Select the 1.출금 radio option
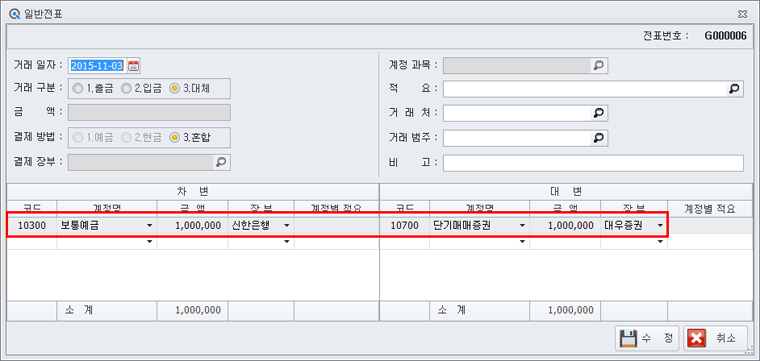 pos(93,89)
